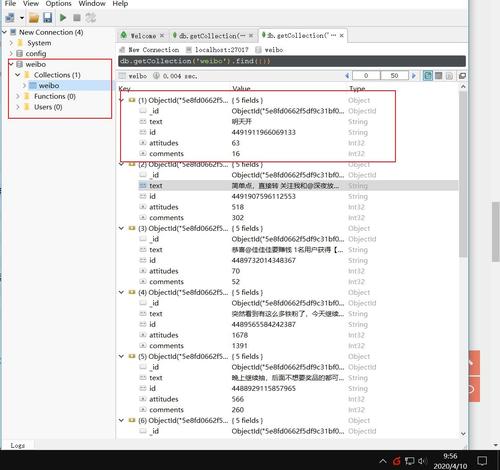Expand the Users (0) folder
The width and height of the screenshot is (500, 470).
coord(18,107)
